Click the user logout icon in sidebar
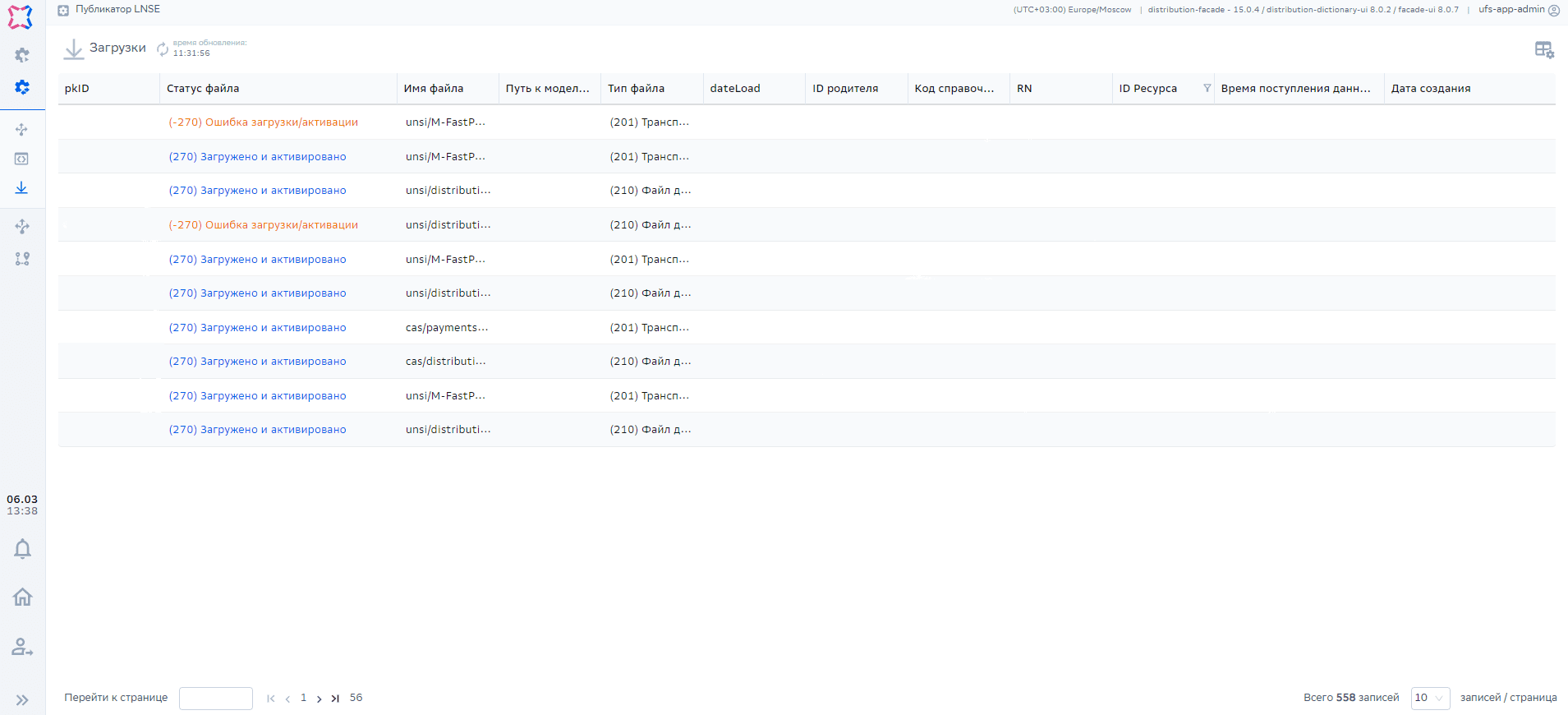 click(22, 648)
